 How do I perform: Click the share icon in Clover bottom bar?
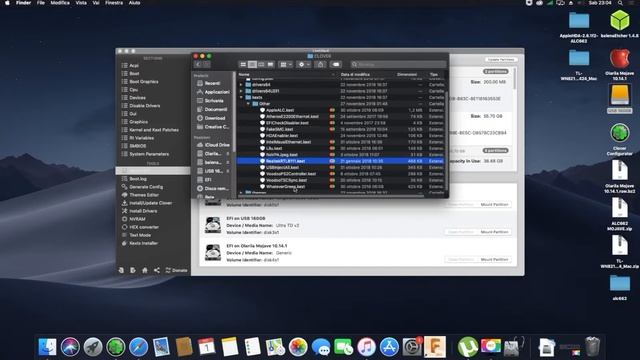157,270
